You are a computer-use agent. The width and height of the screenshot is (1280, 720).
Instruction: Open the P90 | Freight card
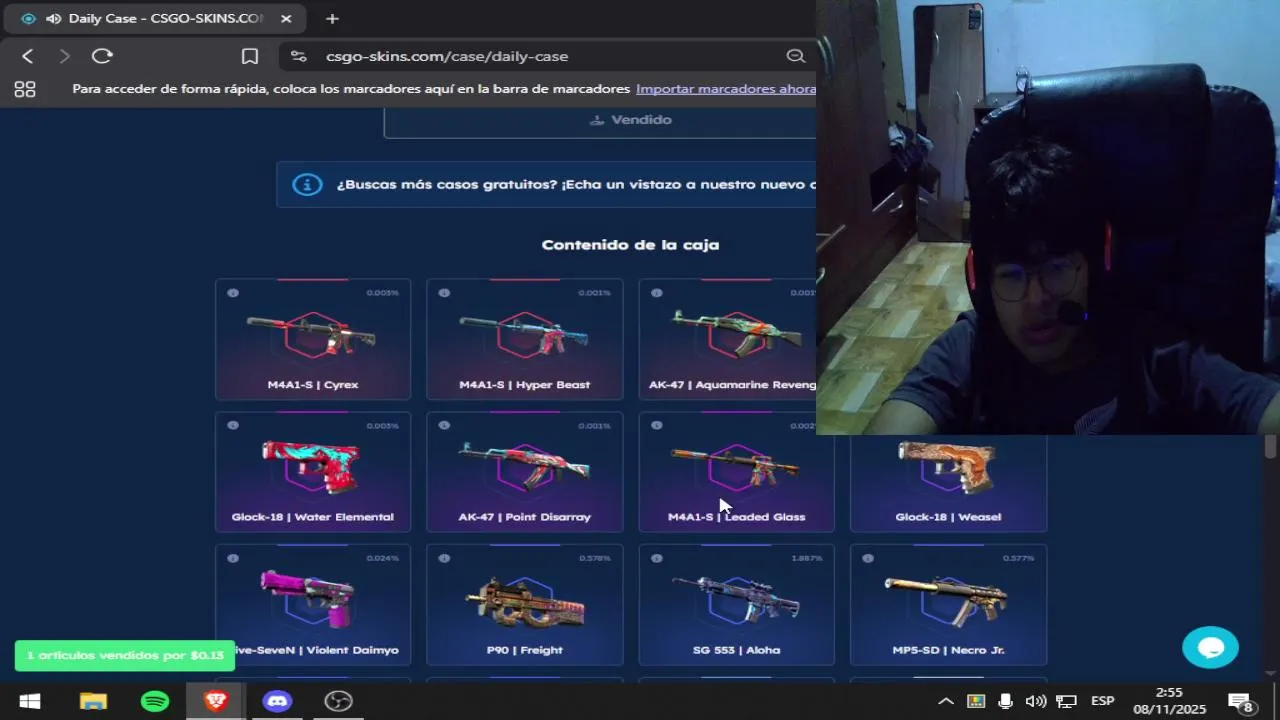point(525,605)
